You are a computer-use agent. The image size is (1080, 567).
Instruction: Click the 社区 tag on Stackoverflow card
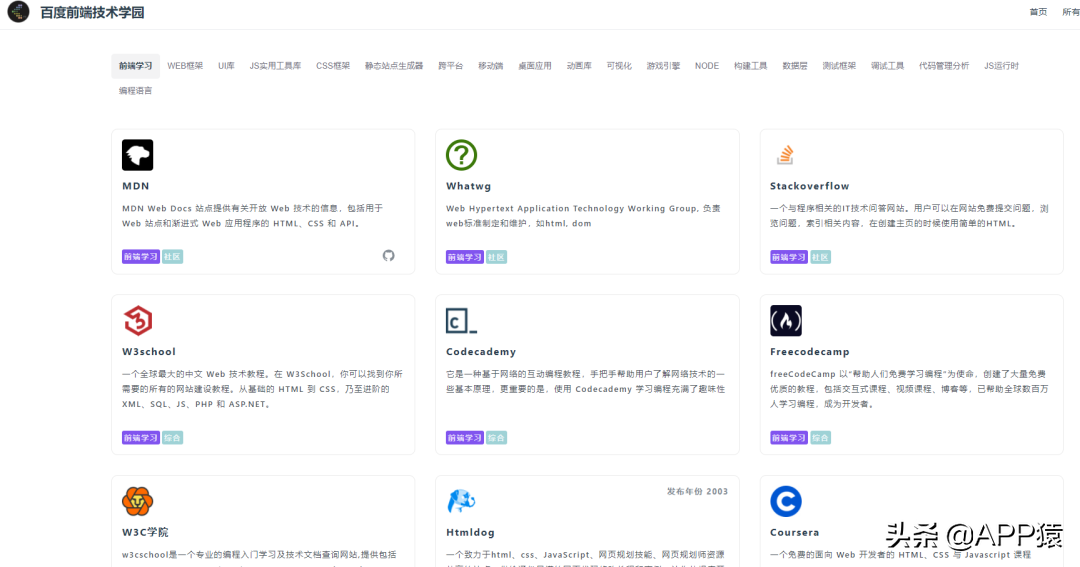pos(820,257)
